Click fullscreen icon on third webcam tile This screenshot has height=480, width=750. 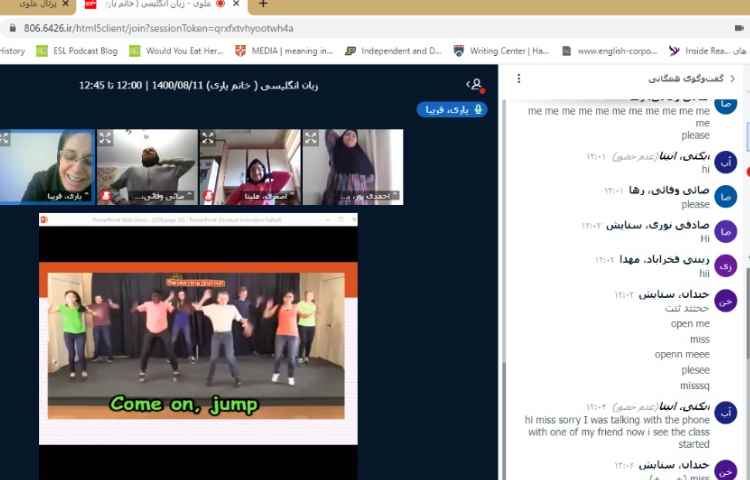pos(208,138)
